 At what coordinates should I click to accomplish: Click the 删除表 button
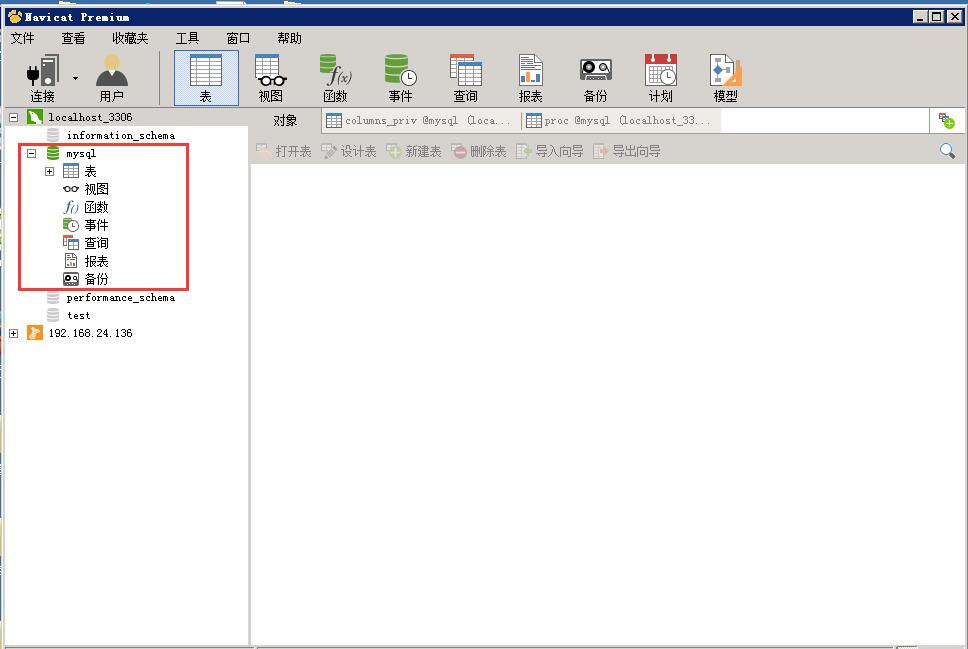[x=478, y=151]
